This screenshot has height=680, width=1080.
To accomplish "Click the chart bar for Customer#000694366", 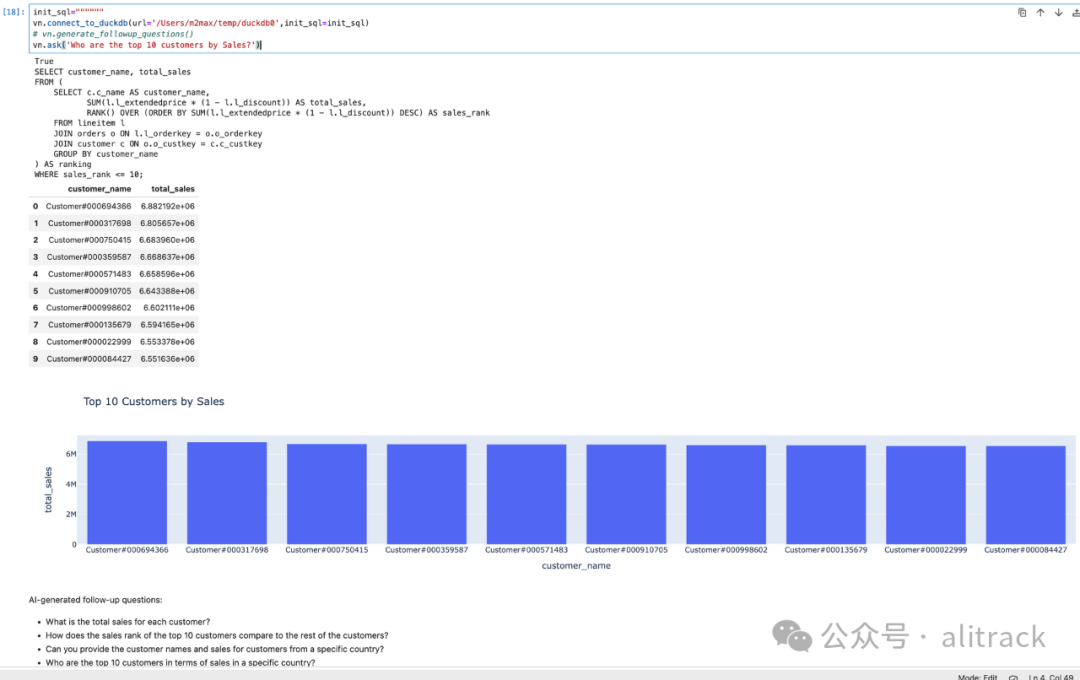I will (x=127, y=493).
